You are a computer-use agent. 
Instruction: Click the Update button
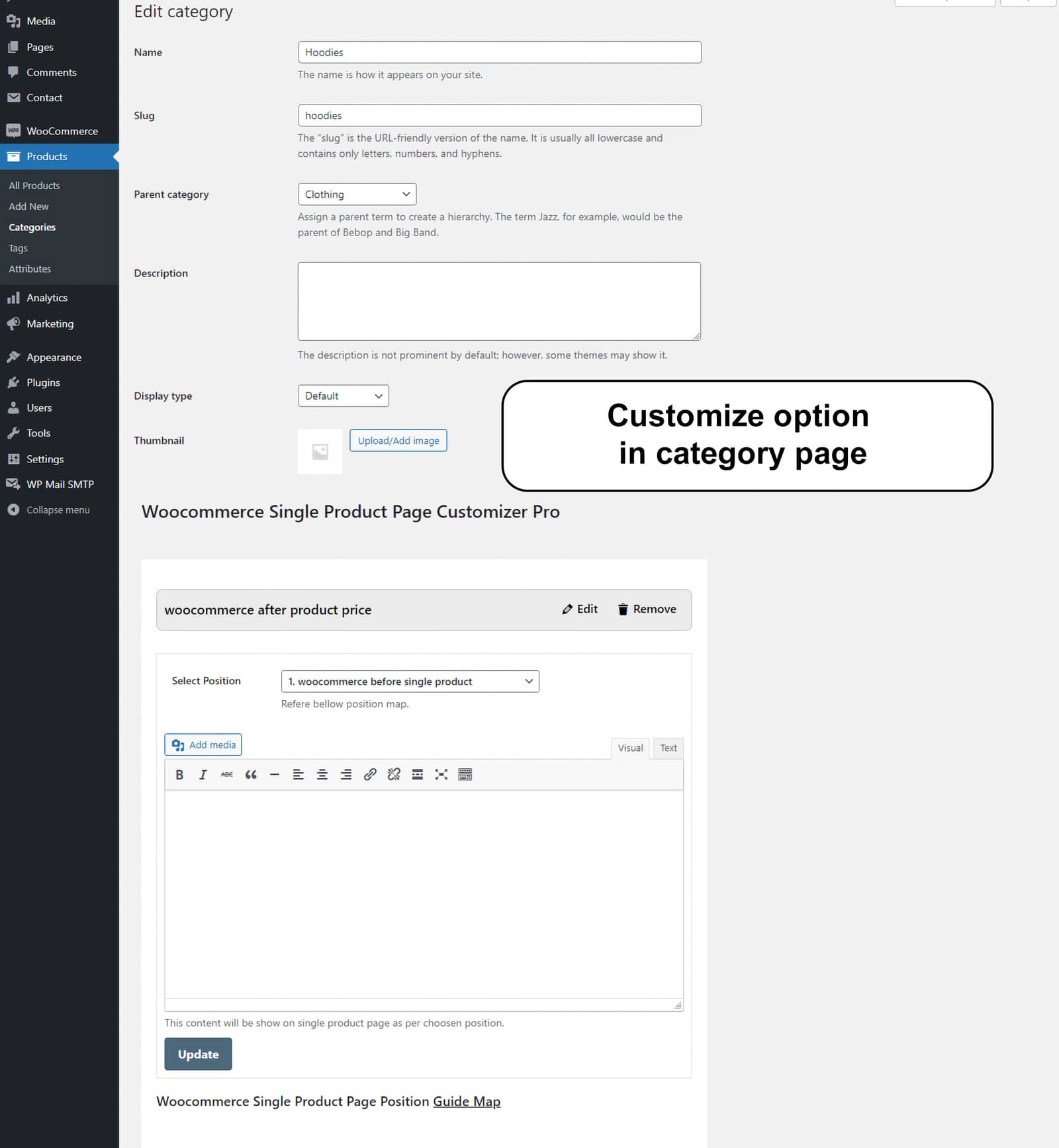click(199, 1054)
